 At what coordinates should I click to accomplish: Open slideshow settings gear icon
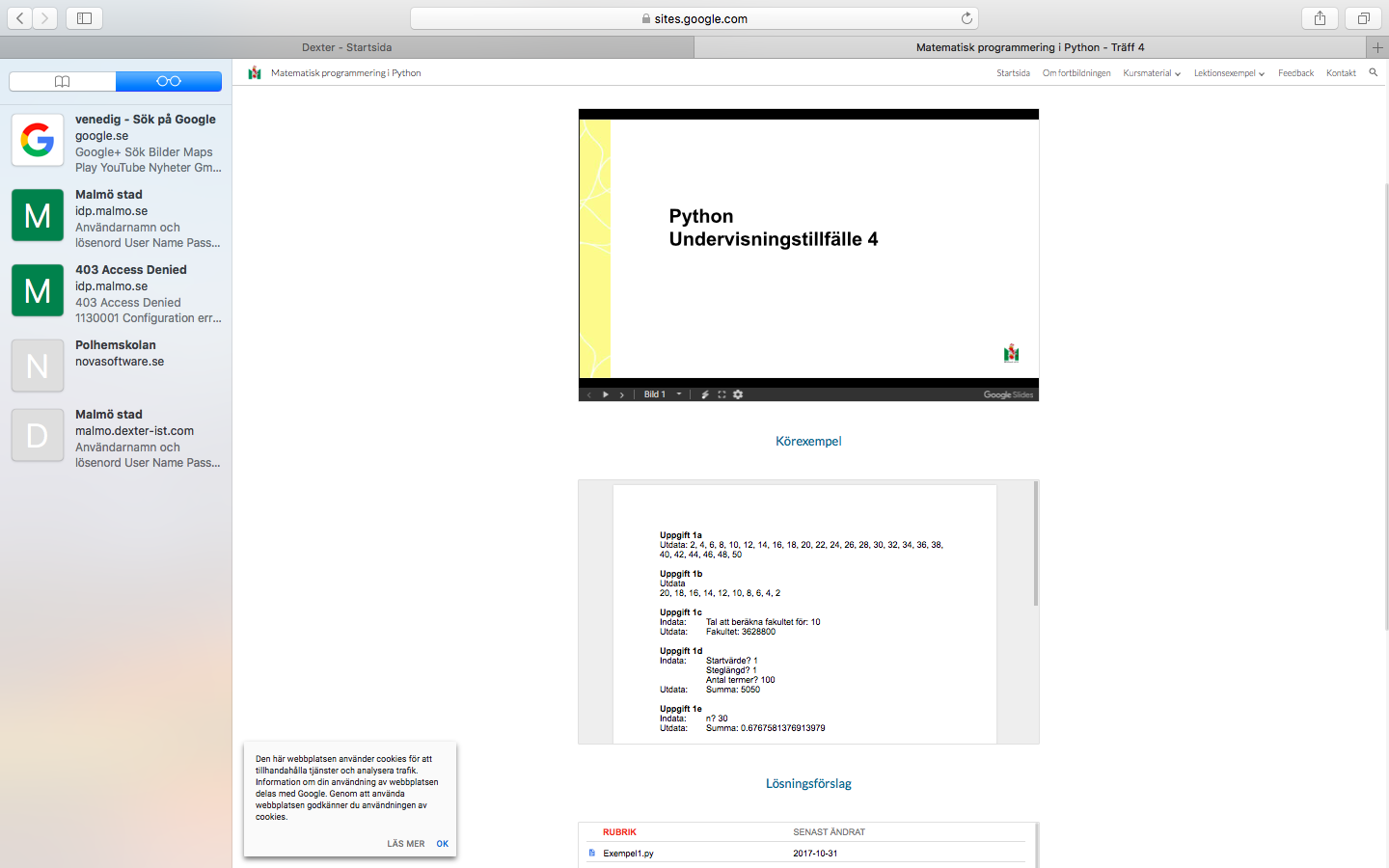(x=738, y=394)
